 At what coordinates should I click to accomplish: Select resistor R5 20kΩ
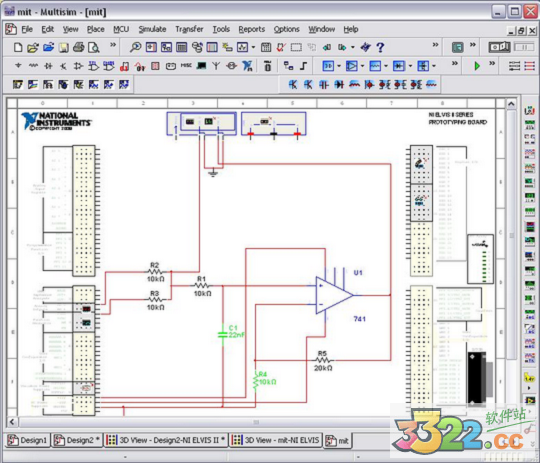(323, 360)
